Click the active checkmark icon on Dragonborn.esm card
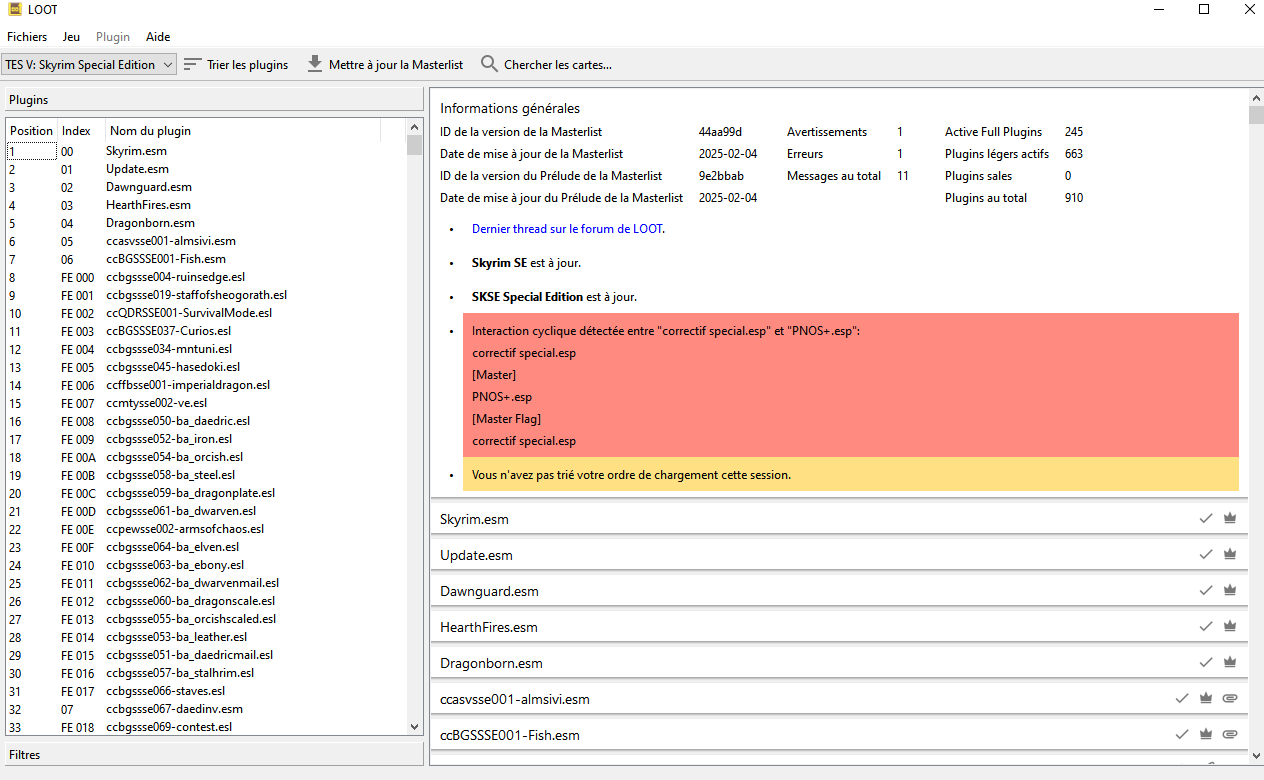 pos(1206,662)
